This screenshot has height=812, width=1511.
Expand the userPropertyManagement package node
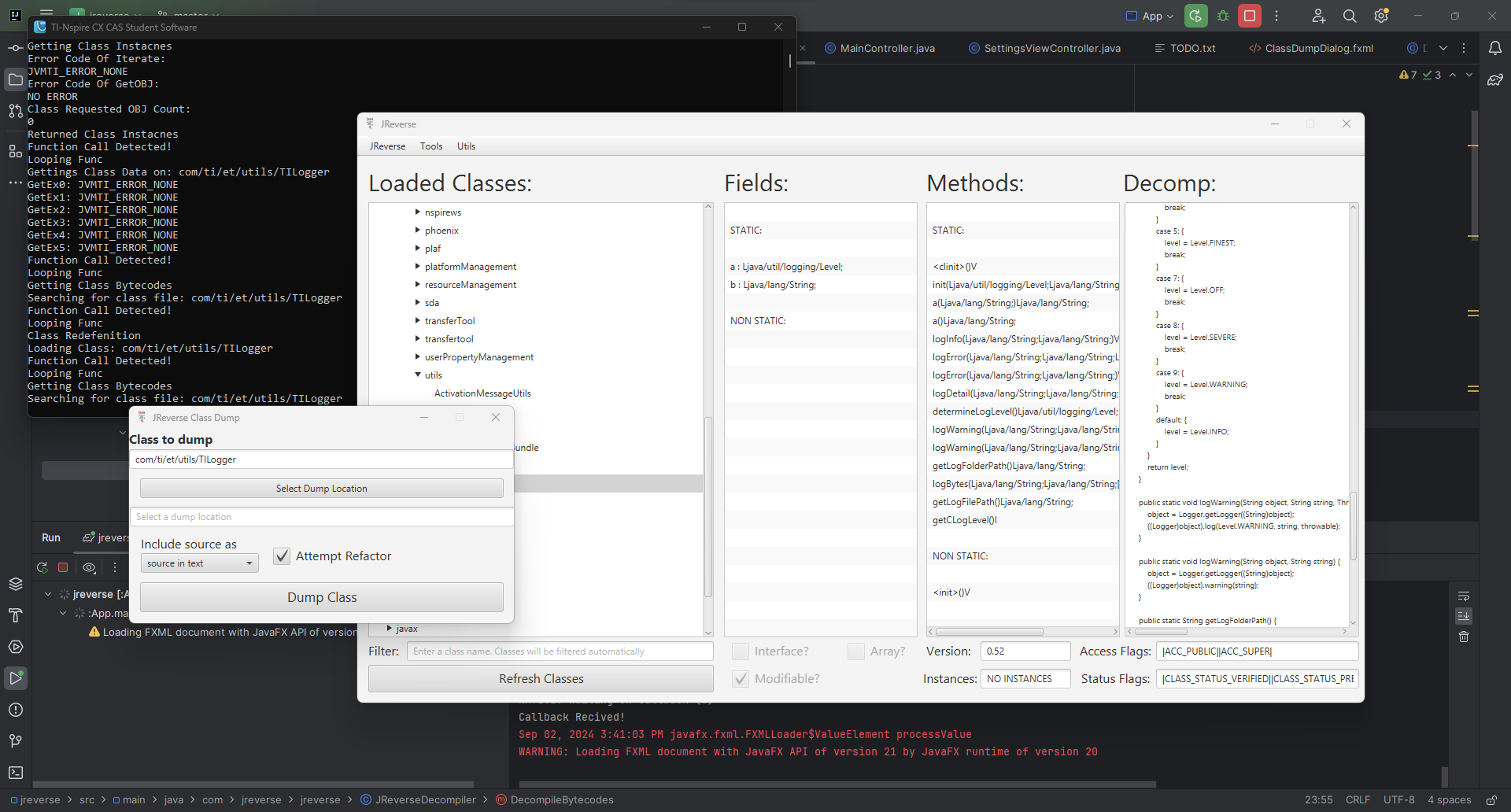click(418, 357)
